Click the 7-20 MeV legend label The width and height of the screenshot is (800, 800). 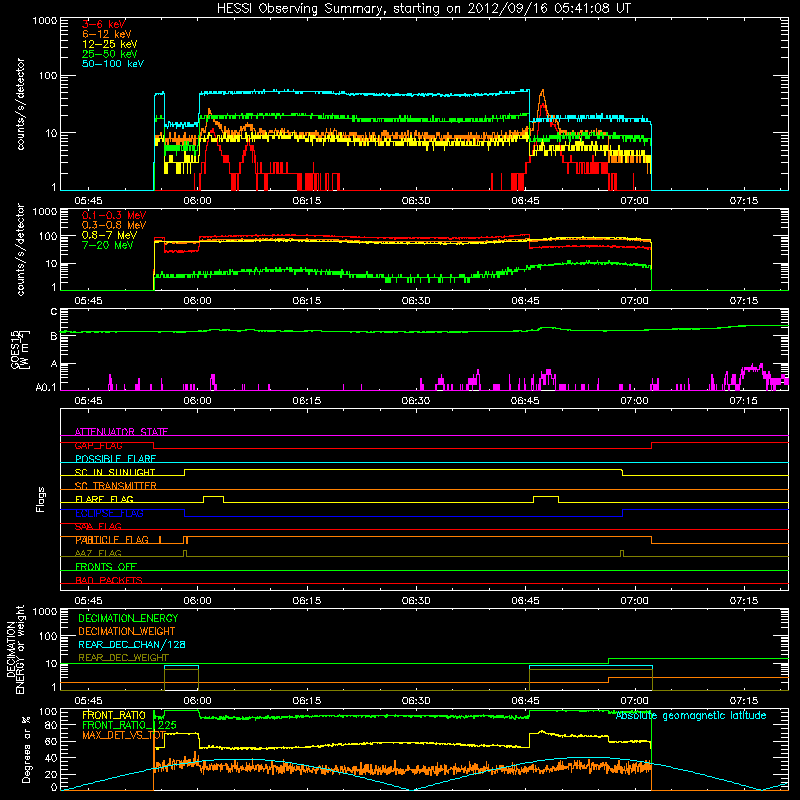pyautogui.click(x=107, y=245)
